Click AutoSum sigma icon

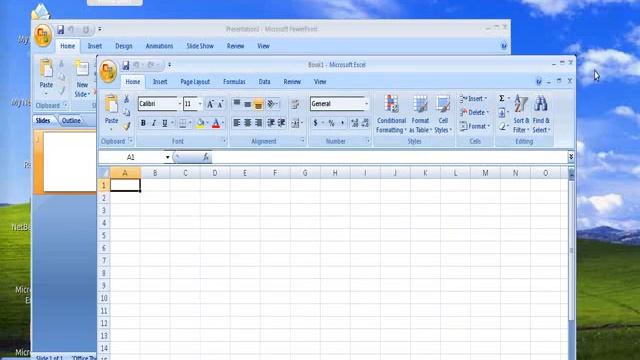pos(502,98)
